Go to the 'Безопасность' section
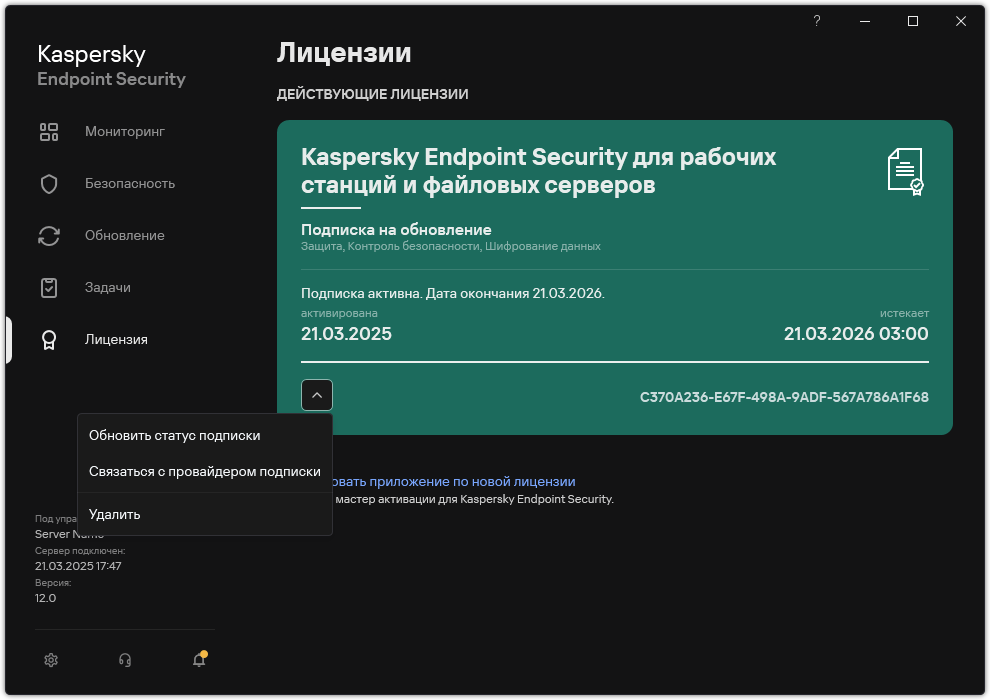The width and height of the screenshot is (990, 700). click(130, 184)
